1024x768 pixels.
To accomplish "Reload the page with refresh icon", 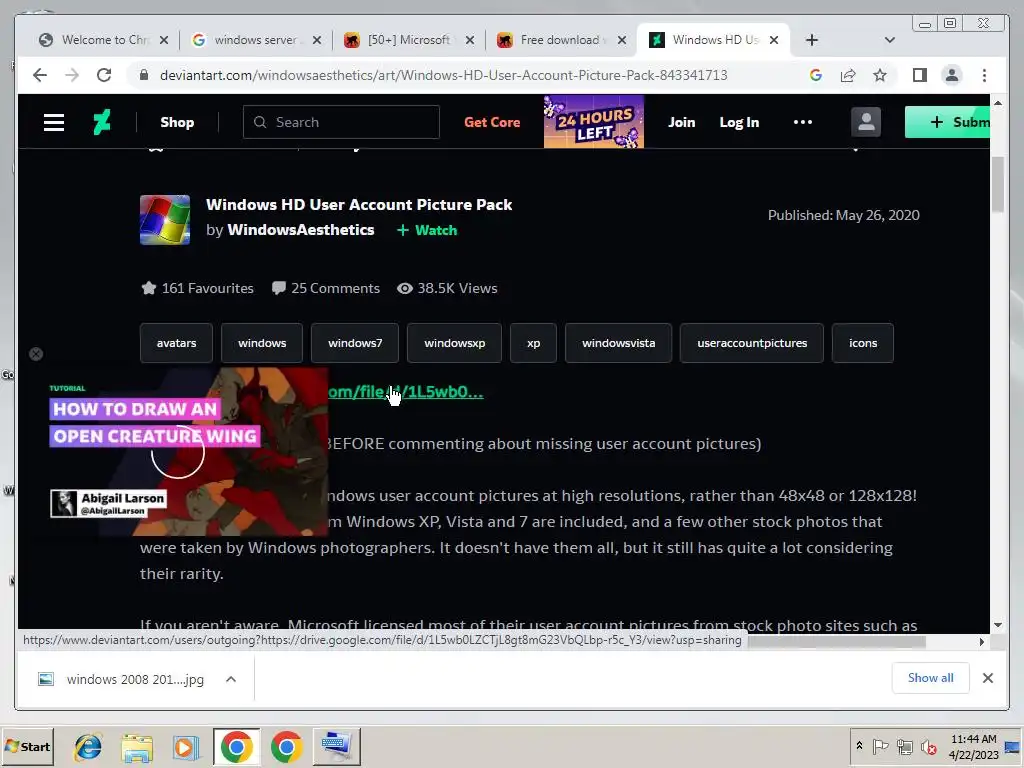I will pyautogui.click(x=104, y=75).
